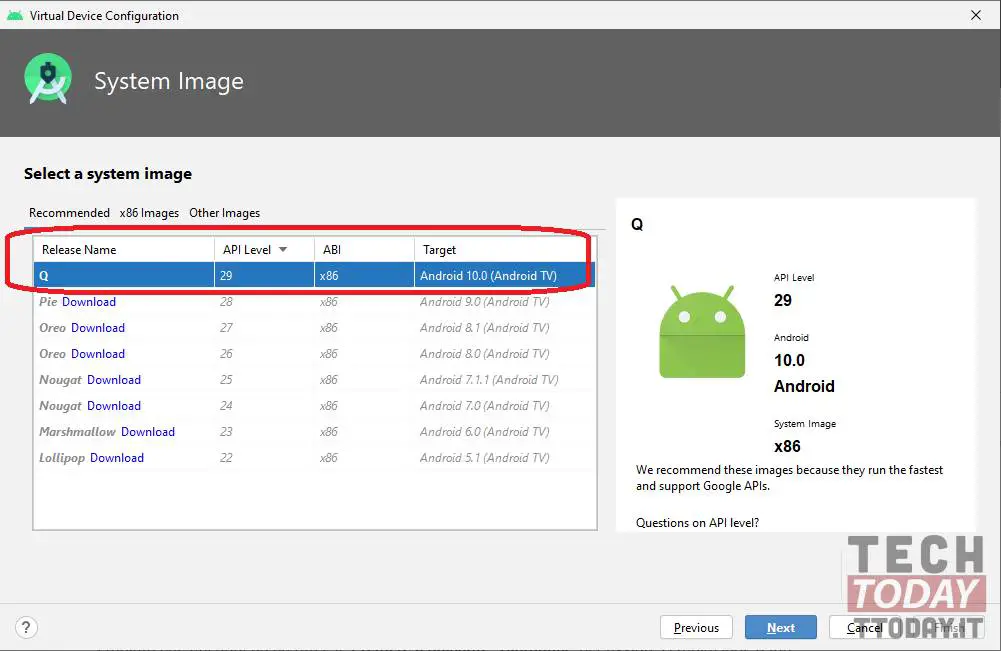Click the small Android icon in title bar
This screenshot has width=1001, height=651.
click(15, 15)
